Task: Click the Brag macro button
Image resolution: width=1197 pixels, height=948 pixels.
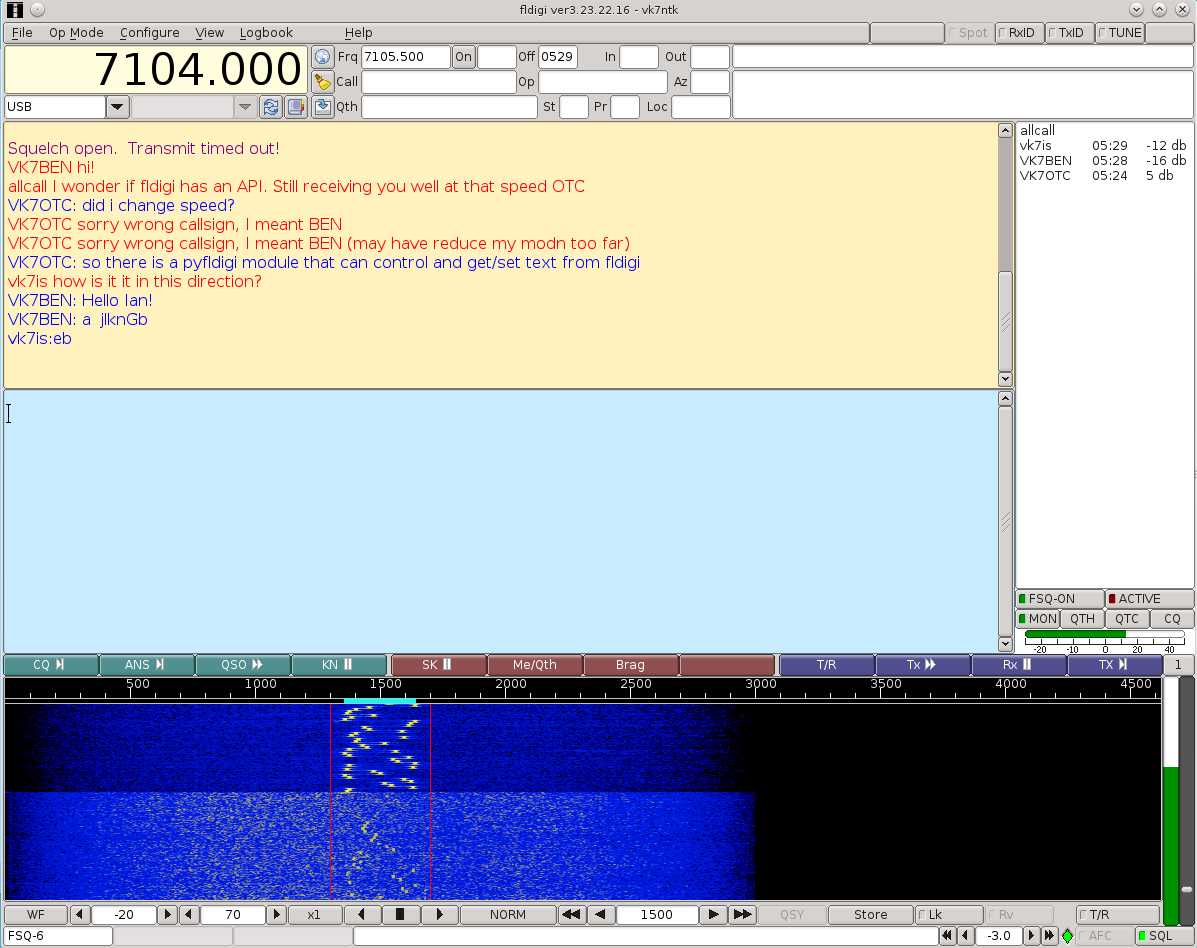Action: 631,665
